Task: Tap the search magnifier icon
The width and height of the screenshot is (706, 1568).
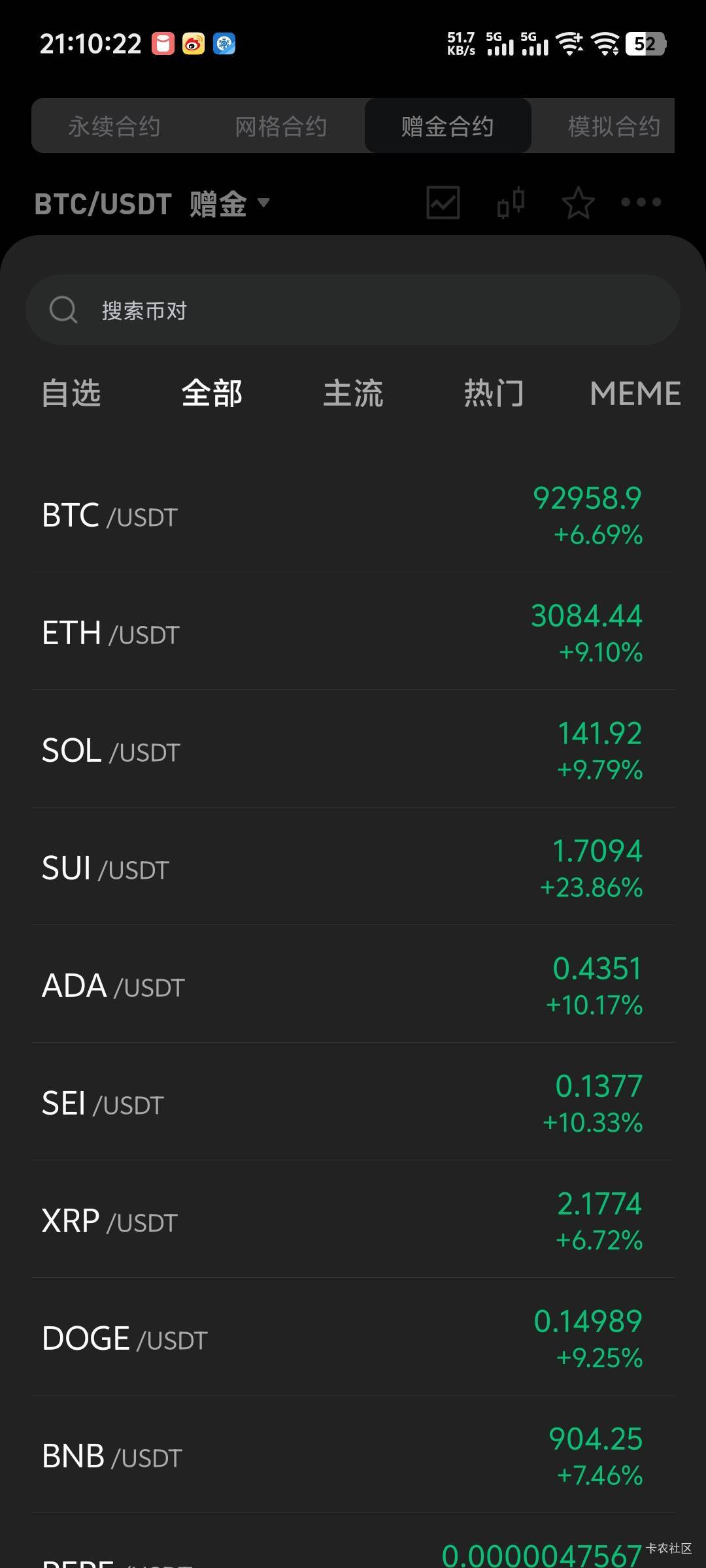Action: coord(63,310)
